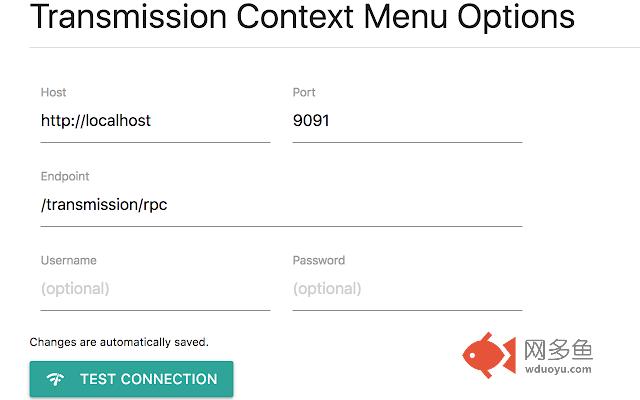
Task: Click the Endpoint field label
Action: tap(65, 176)
